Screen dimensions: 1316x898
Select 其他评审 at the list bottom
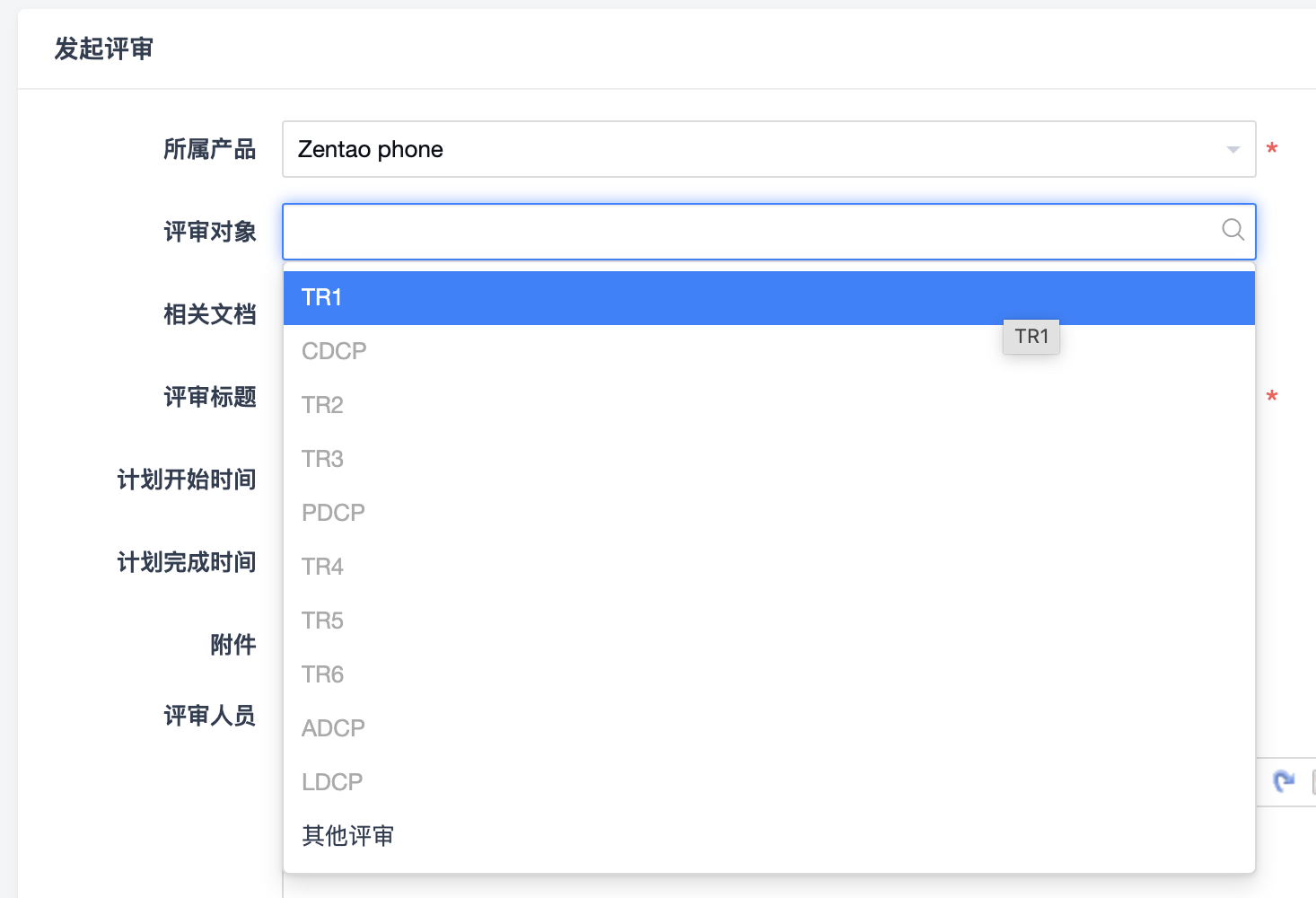click(347, 836)
